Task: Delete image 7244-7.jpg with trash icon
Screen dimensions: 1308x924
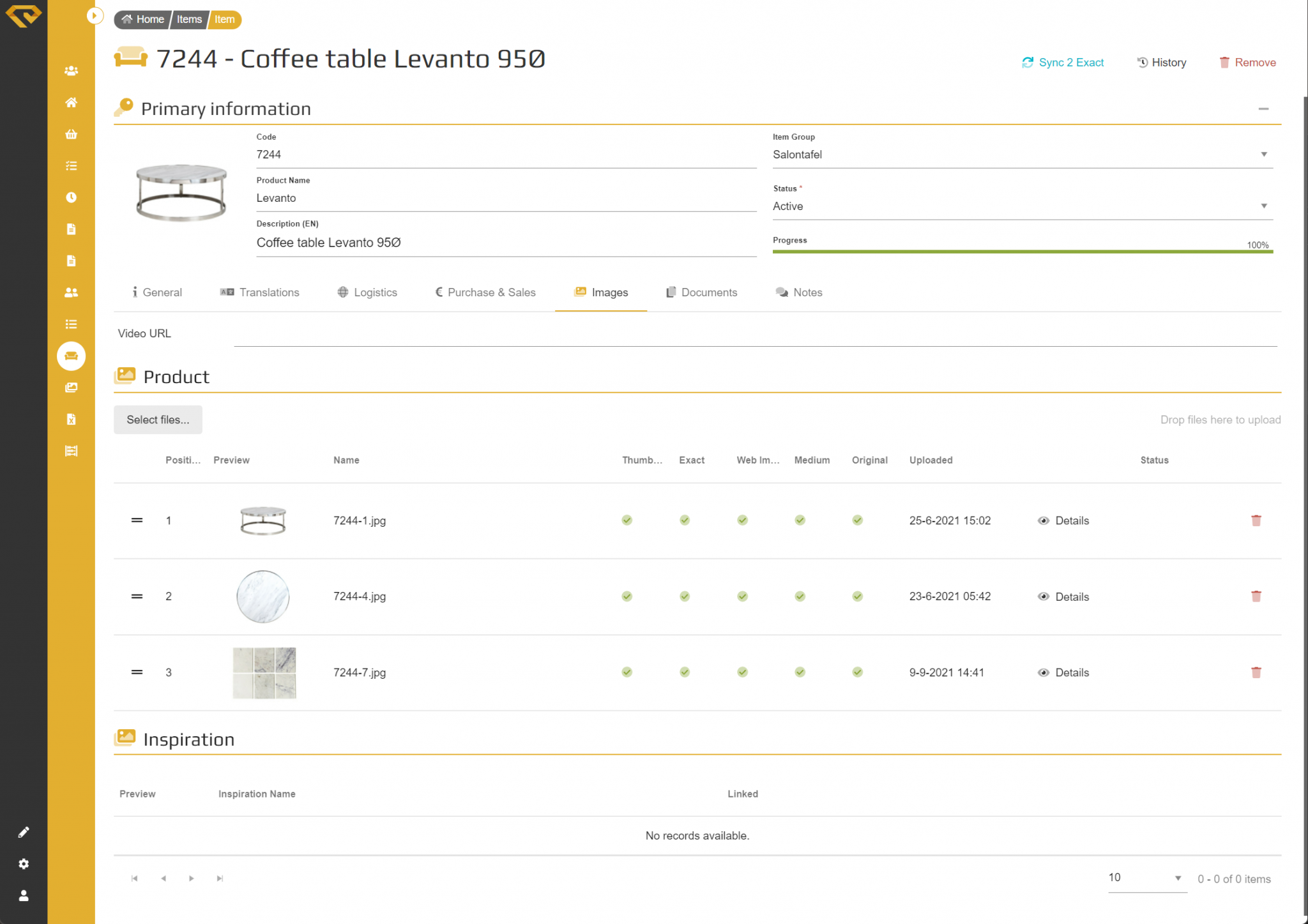Action: [1256, 672]
